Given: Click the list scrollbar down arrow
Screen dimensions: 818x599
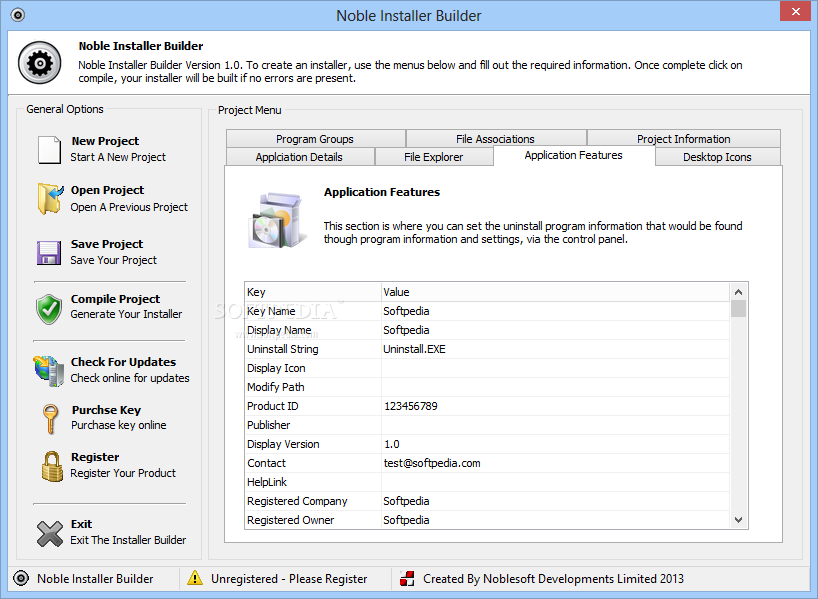Looking at the screenshot, I should tap(738, 520).
